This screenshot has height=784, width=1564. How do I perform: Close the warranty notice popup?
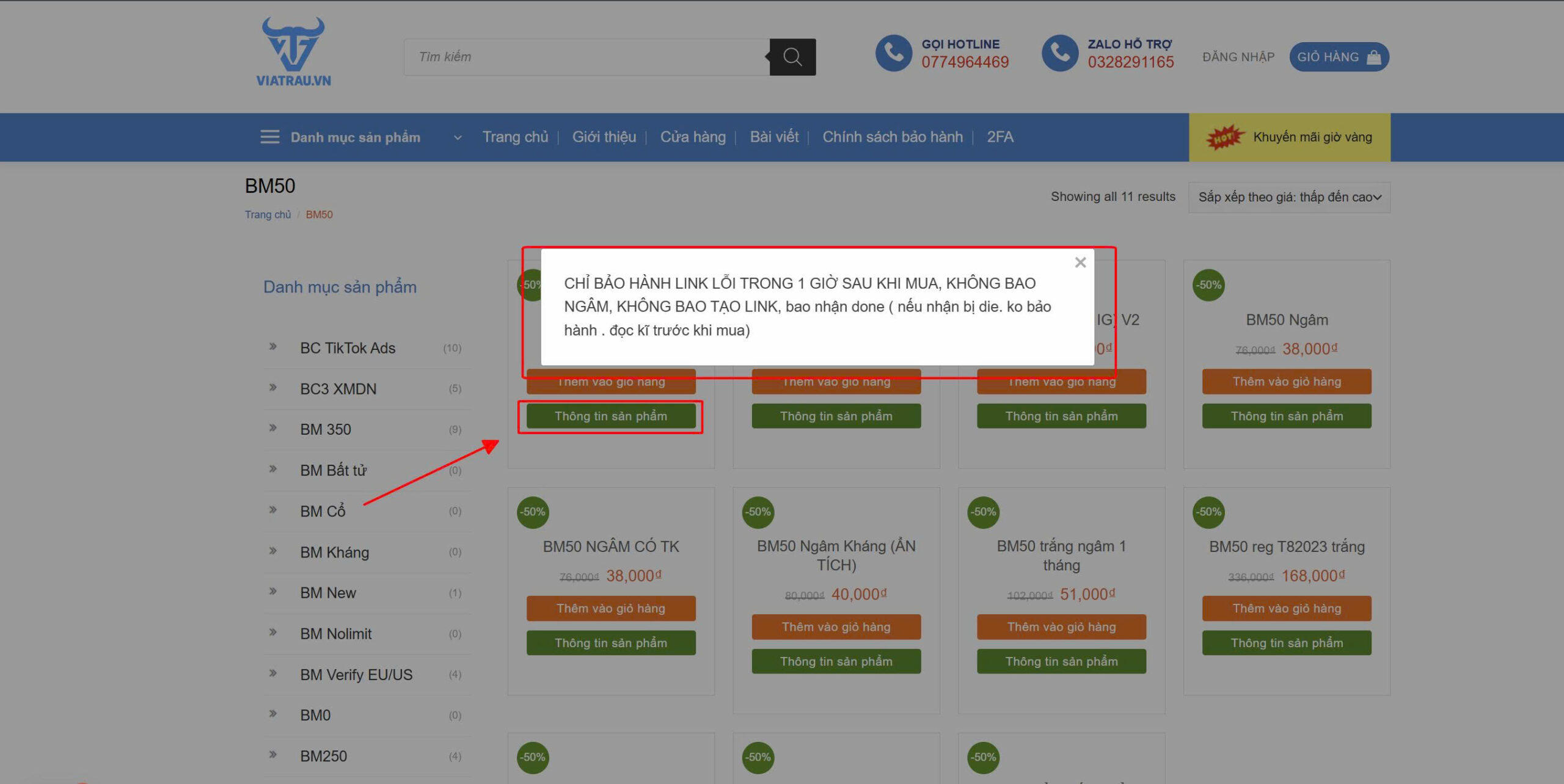pyautogui.click(x=1080, y=263)
